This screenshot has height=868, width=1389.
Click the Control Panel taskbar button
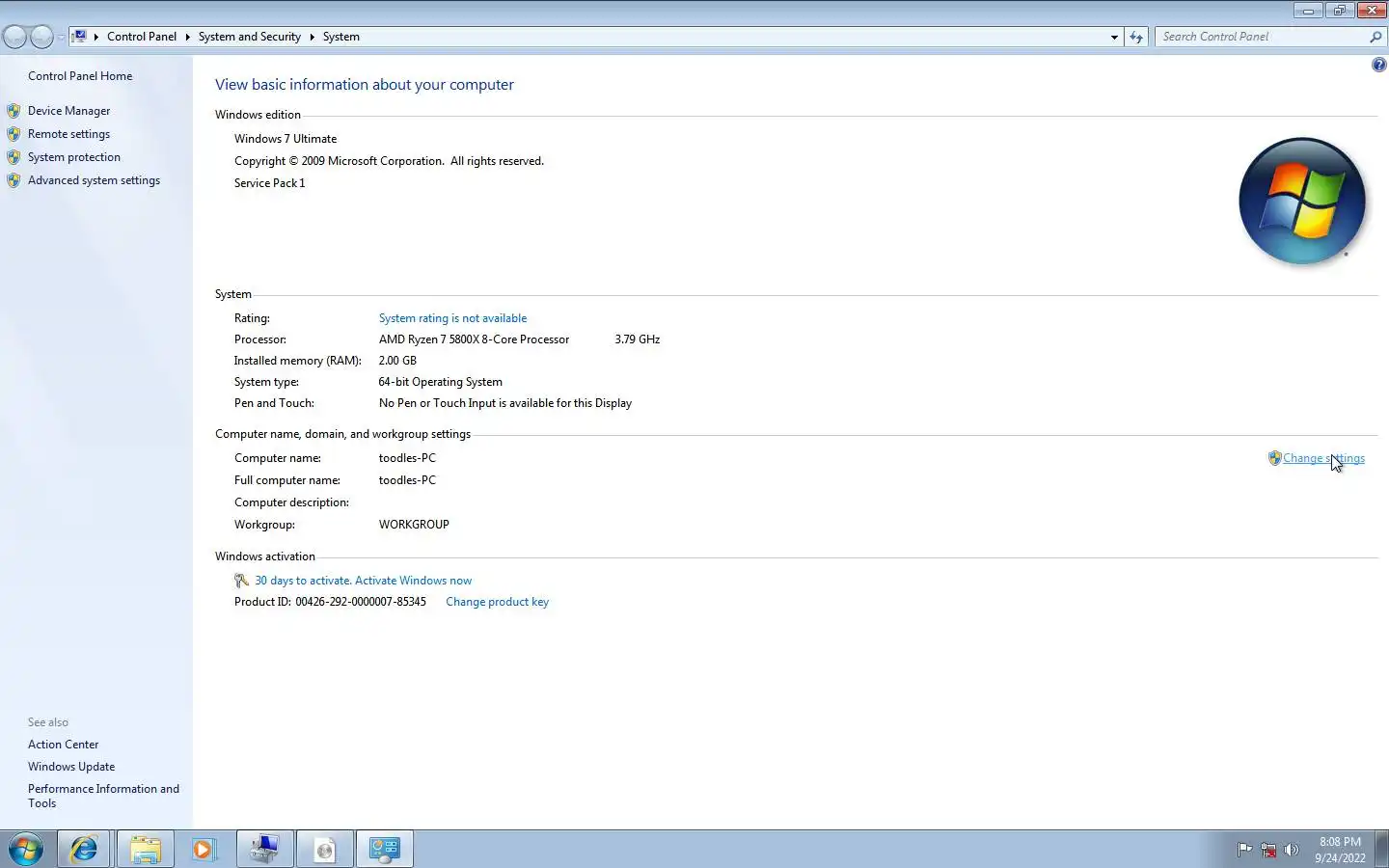[x=384, y=849]
